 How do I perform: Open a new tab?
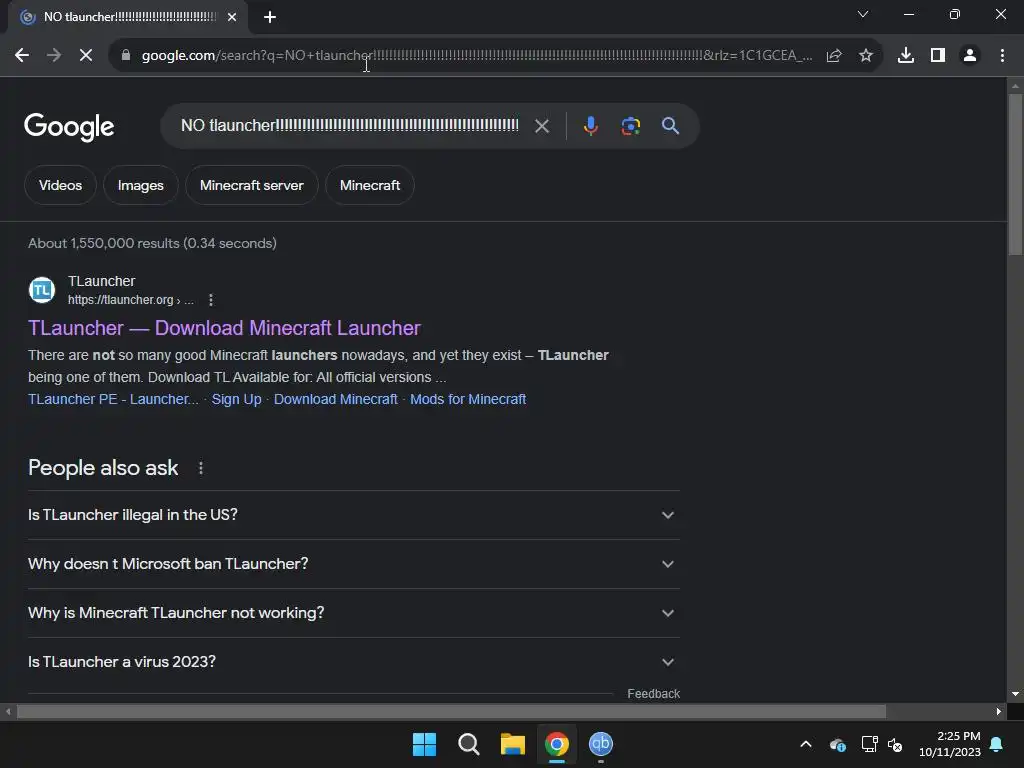pos(270,17)
